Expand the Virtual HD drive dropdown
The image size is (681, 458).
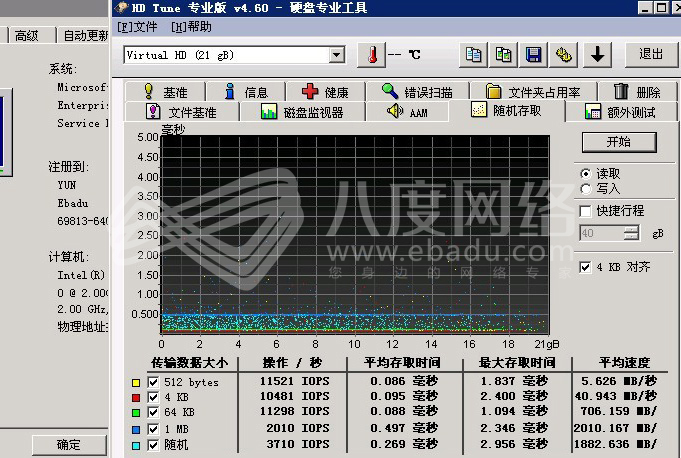(x=337, y=55)
